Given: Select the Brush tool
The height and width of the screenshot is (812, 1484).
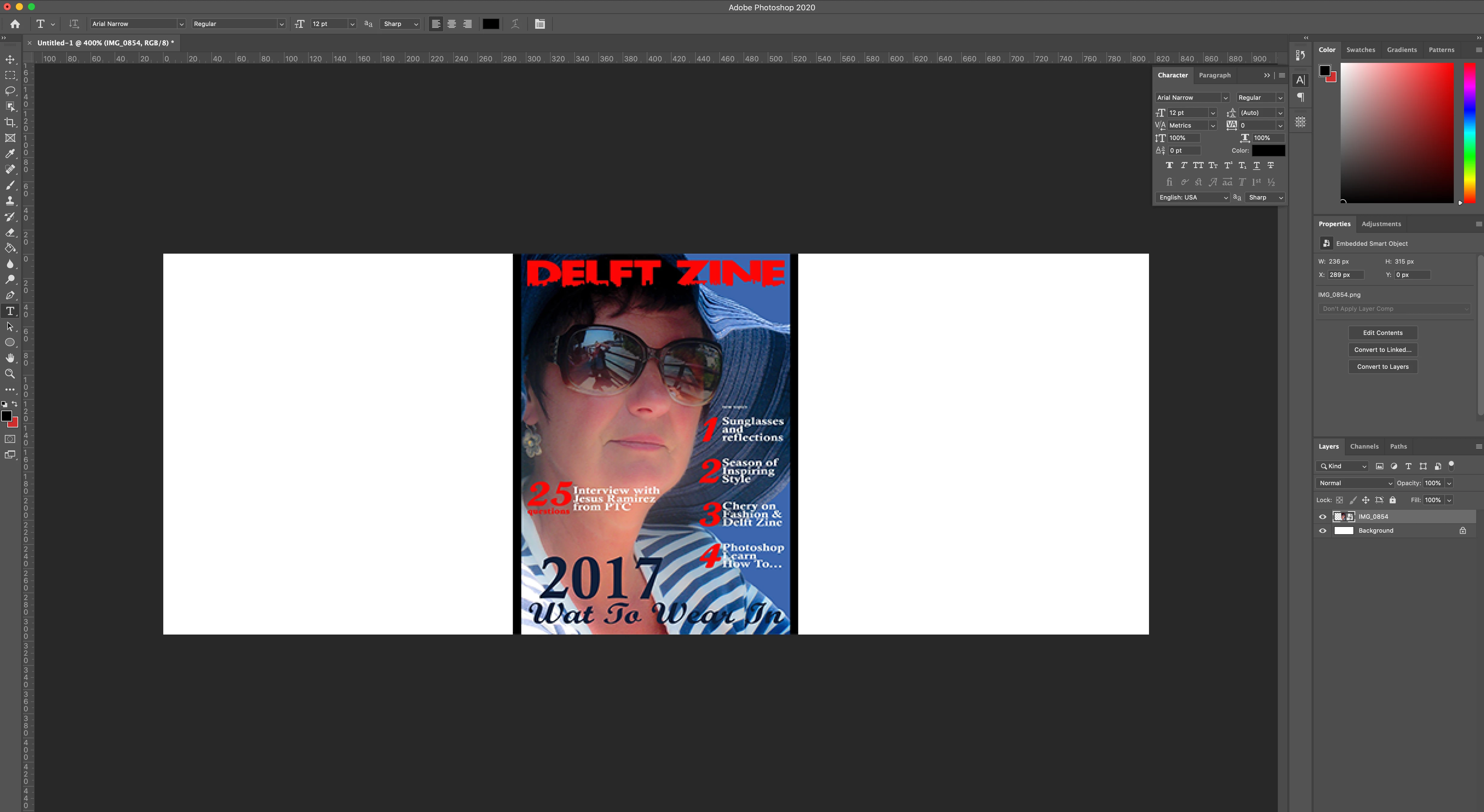Looking at the screenshot, I should 10,185.
